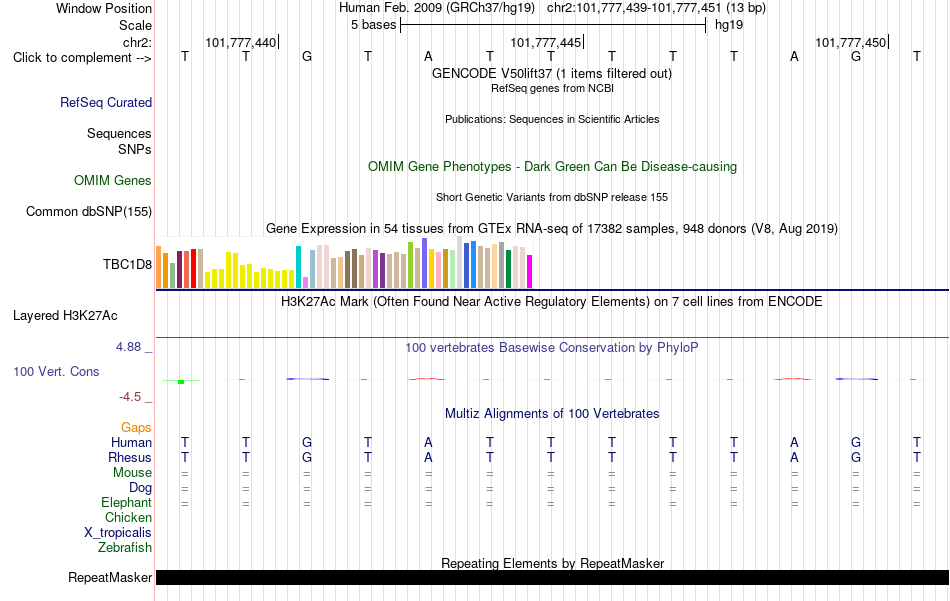Viewport: 950px width, 601px height.
Task: Click the dark green GTEx expression bar
Action: point(508,268)
